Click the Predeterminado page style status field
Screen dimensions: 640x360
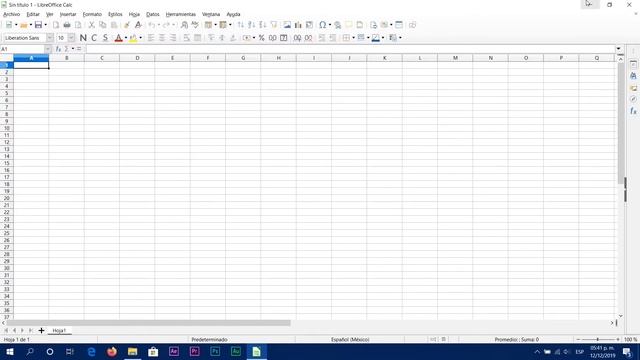click(x=209, y=340)
